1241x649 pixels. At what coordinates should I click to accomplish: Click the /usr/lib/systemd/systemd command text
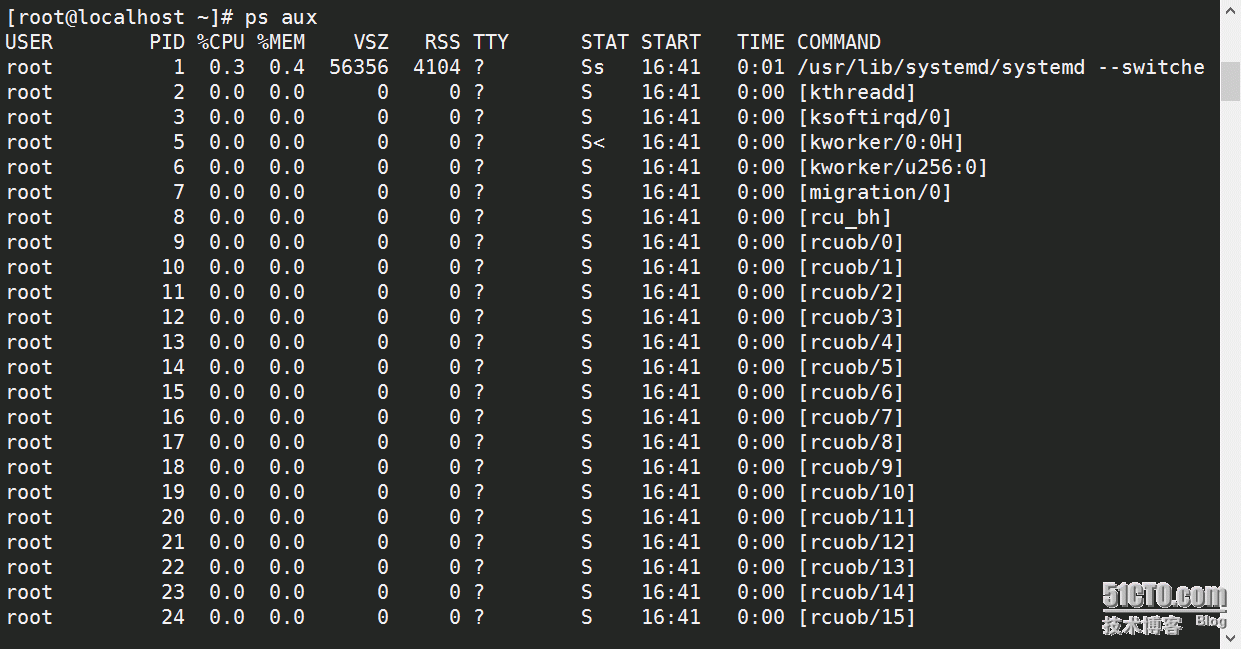pos(941,67)
